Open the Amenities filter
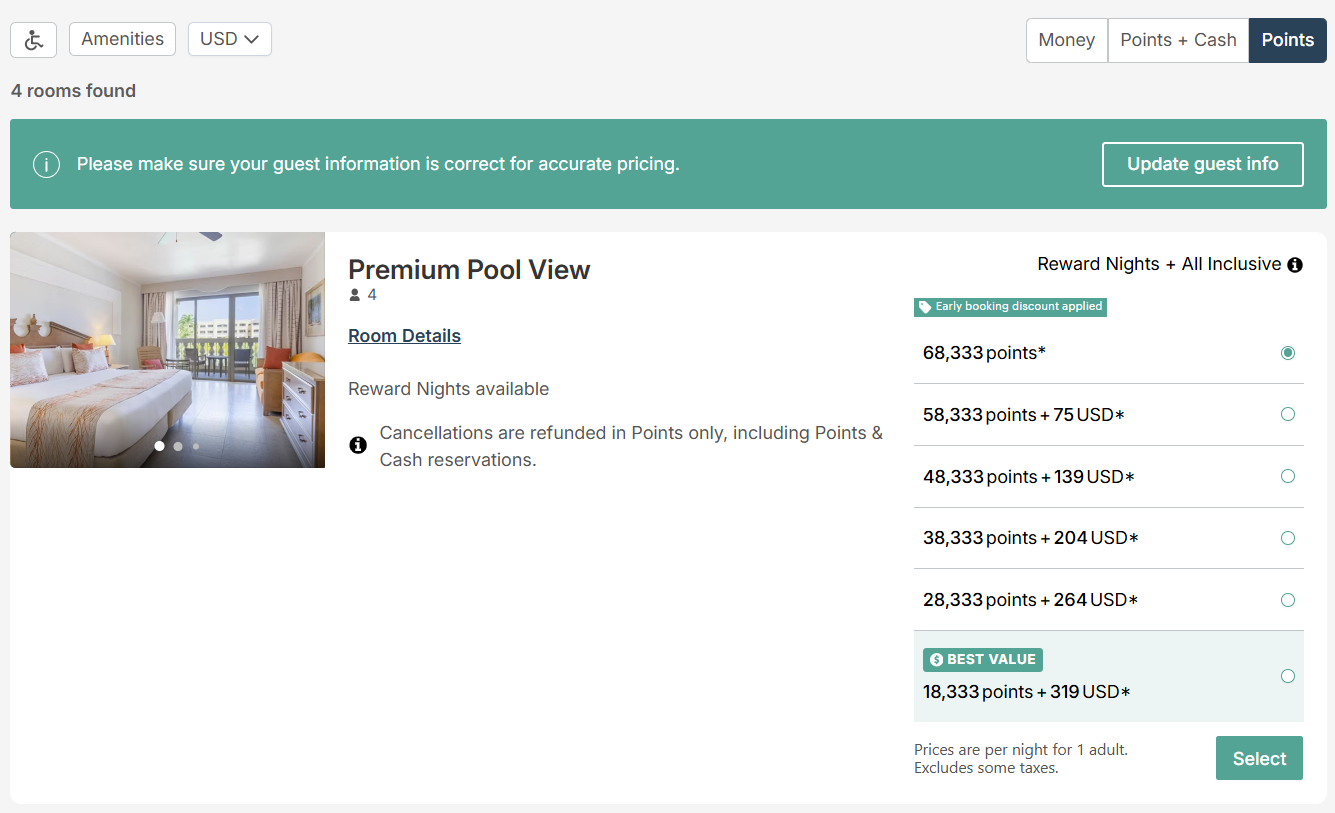The width and height of the screenshot is (1335, 813). coord(122,39)
